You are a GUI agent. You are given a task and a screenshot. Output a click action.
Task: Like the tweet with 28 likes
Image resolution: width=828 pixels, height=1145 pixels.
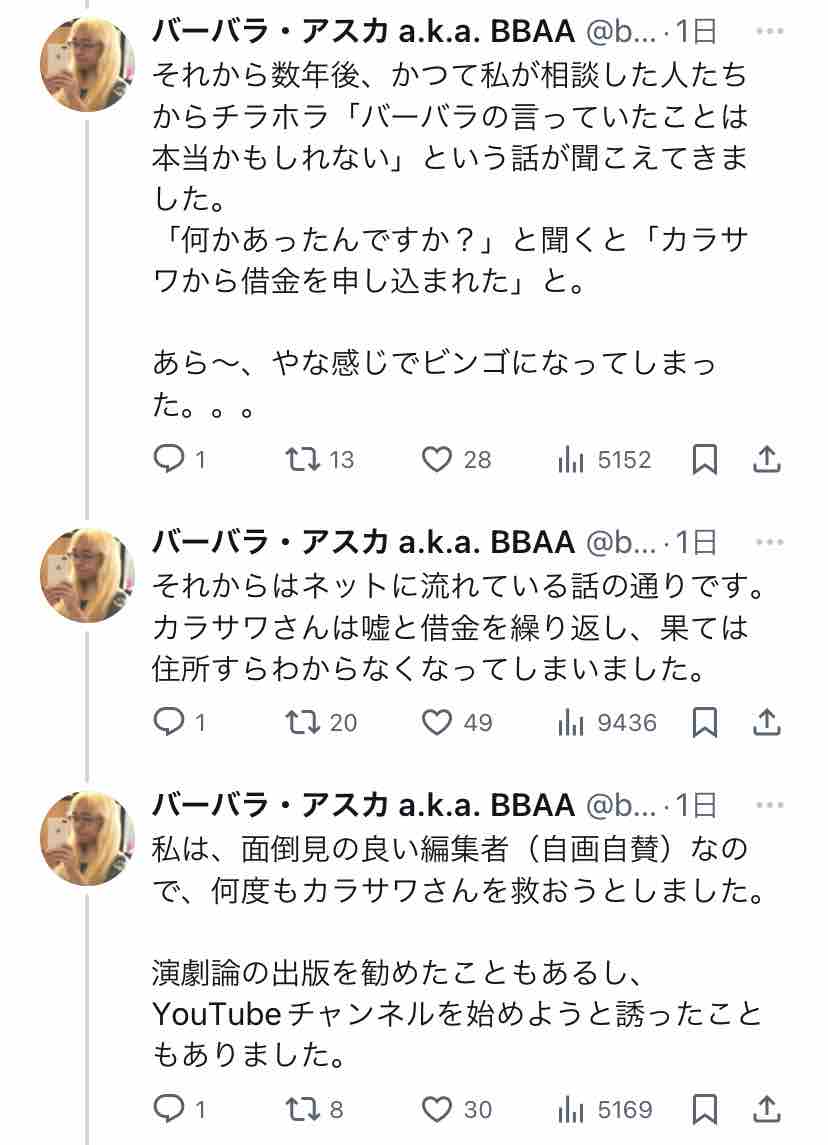[x=436, y=459]
